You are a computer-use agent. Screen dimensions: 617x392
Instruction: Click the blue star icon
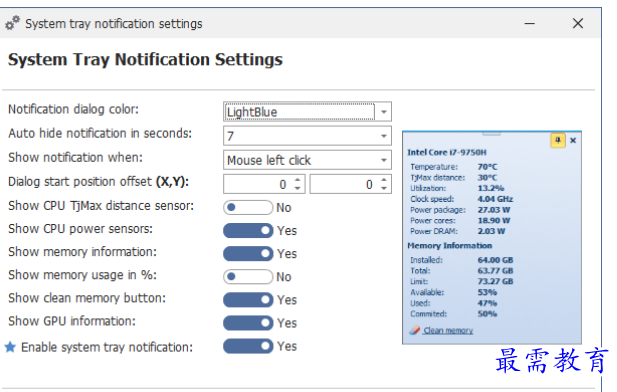pyautogui.click(x=10, y=347)
